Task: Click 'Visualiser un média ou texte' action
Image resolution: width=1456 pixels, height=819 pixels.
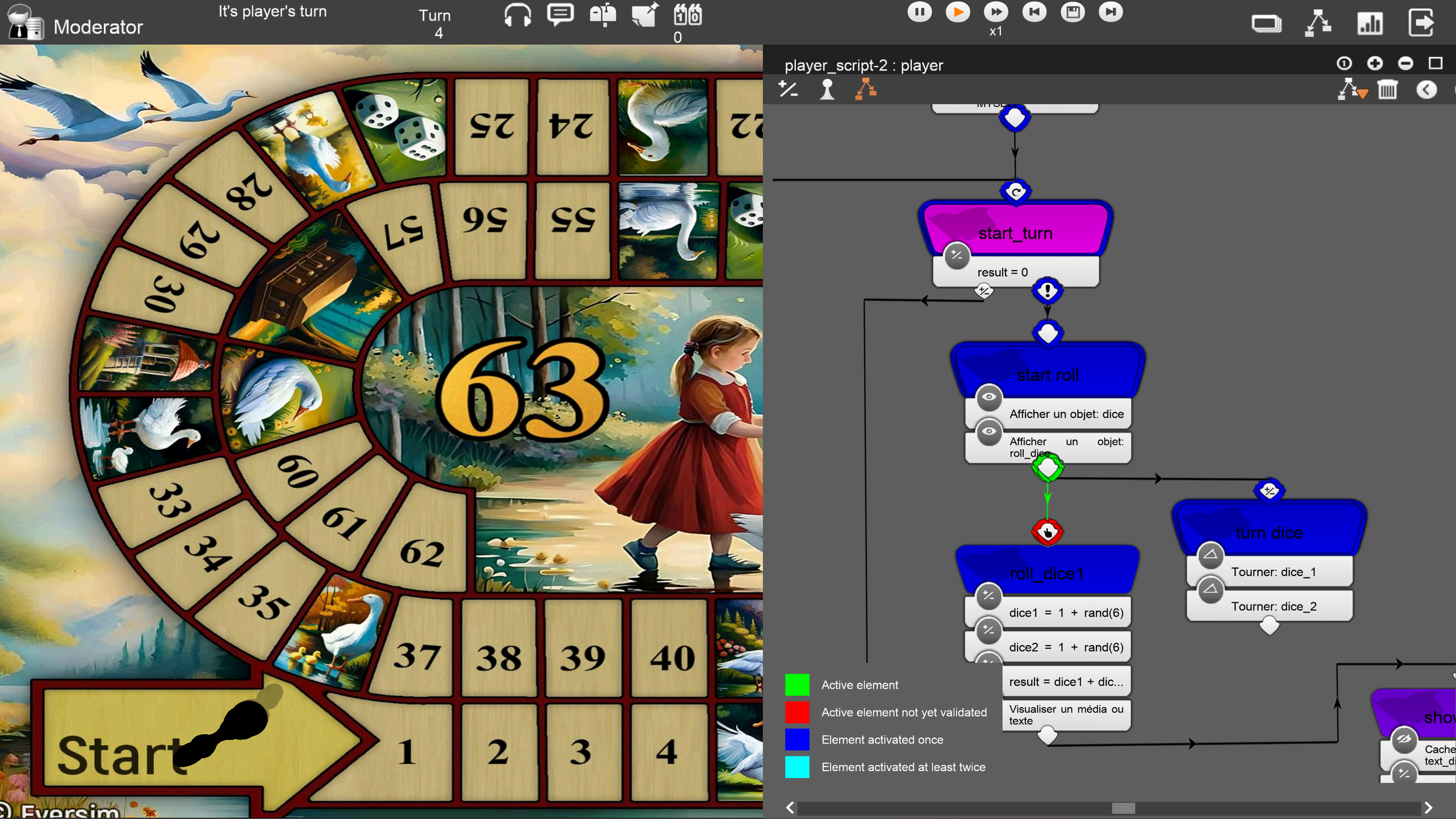Action: pyautogui.click(x=1066, y=715)
